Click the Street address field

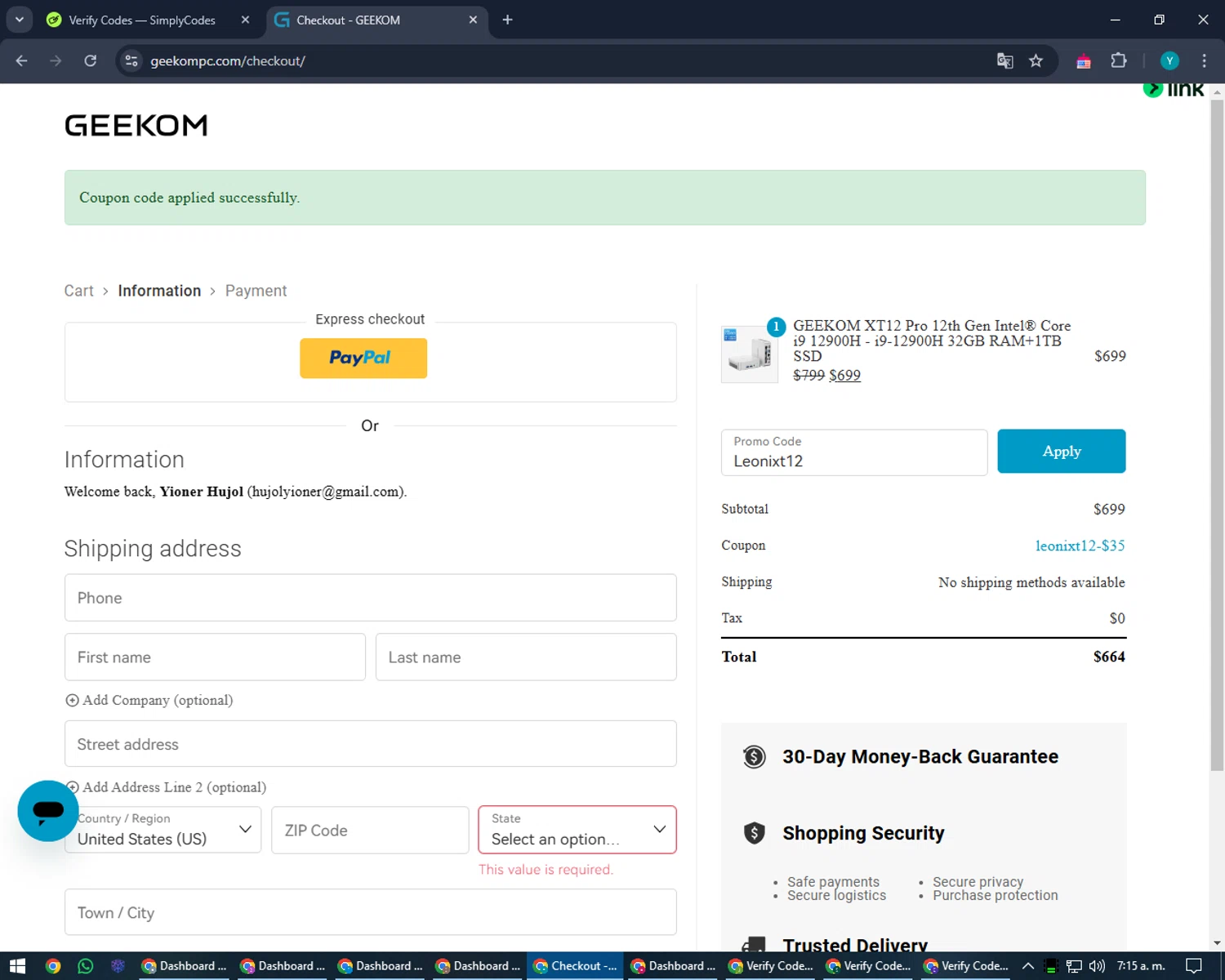click(370, 744)
